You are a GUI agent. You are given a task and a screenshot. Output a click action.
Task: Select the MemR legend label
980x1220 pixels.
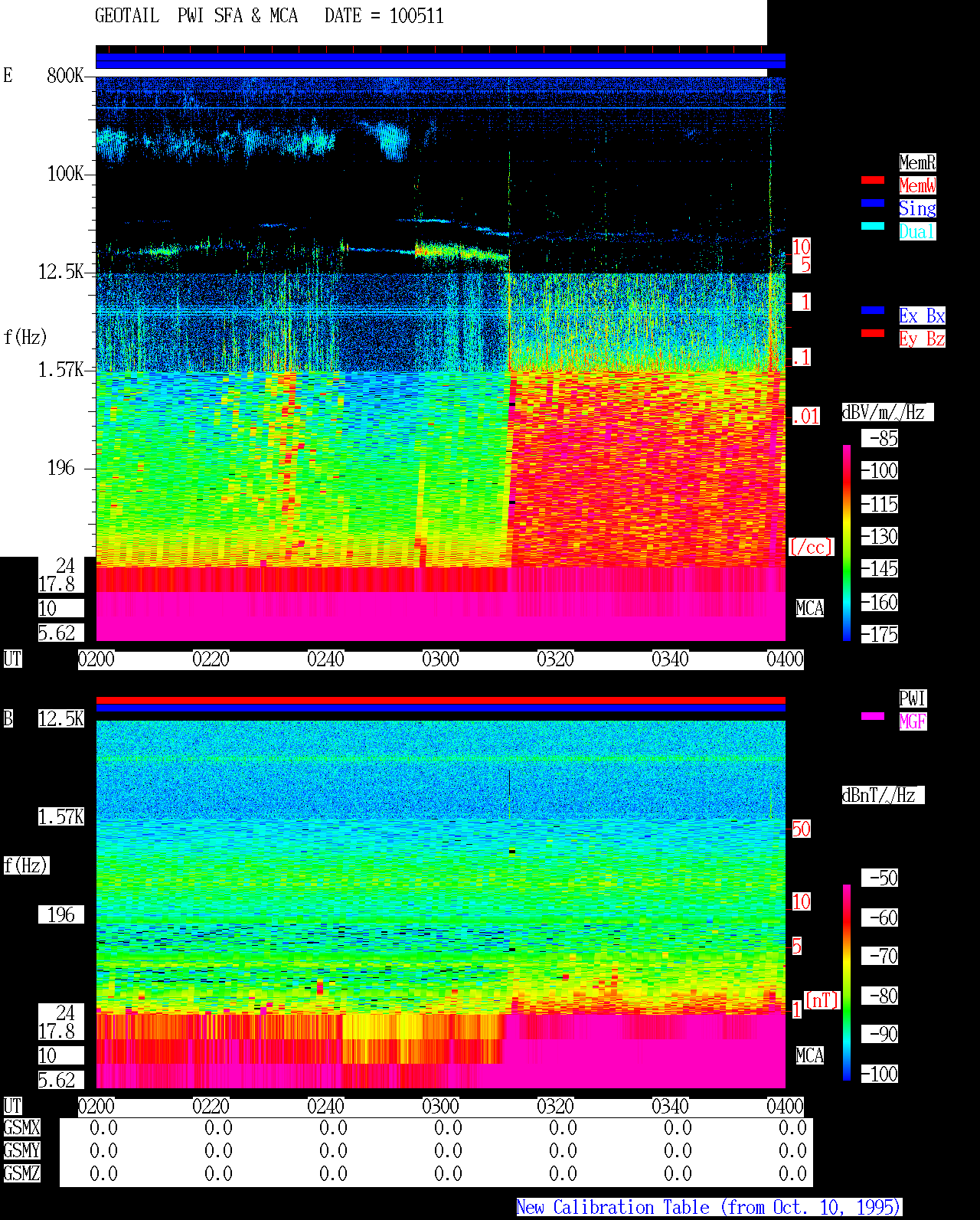917,162
